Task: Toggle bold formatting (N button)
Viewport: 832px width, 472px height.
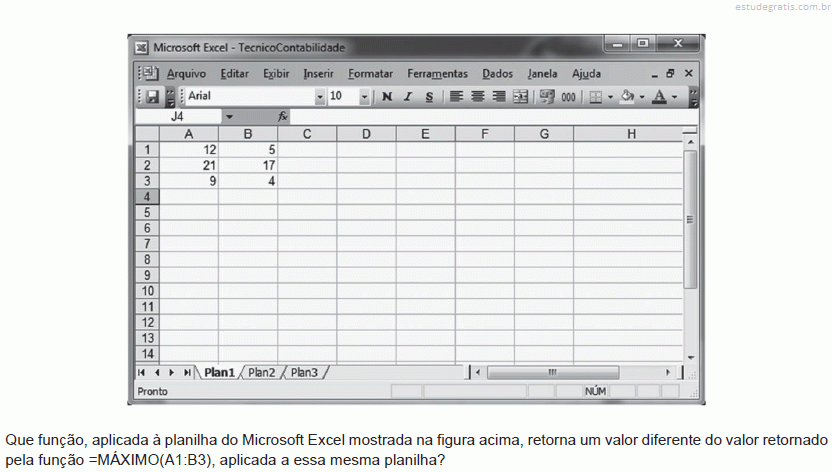Action: (387, 97)
